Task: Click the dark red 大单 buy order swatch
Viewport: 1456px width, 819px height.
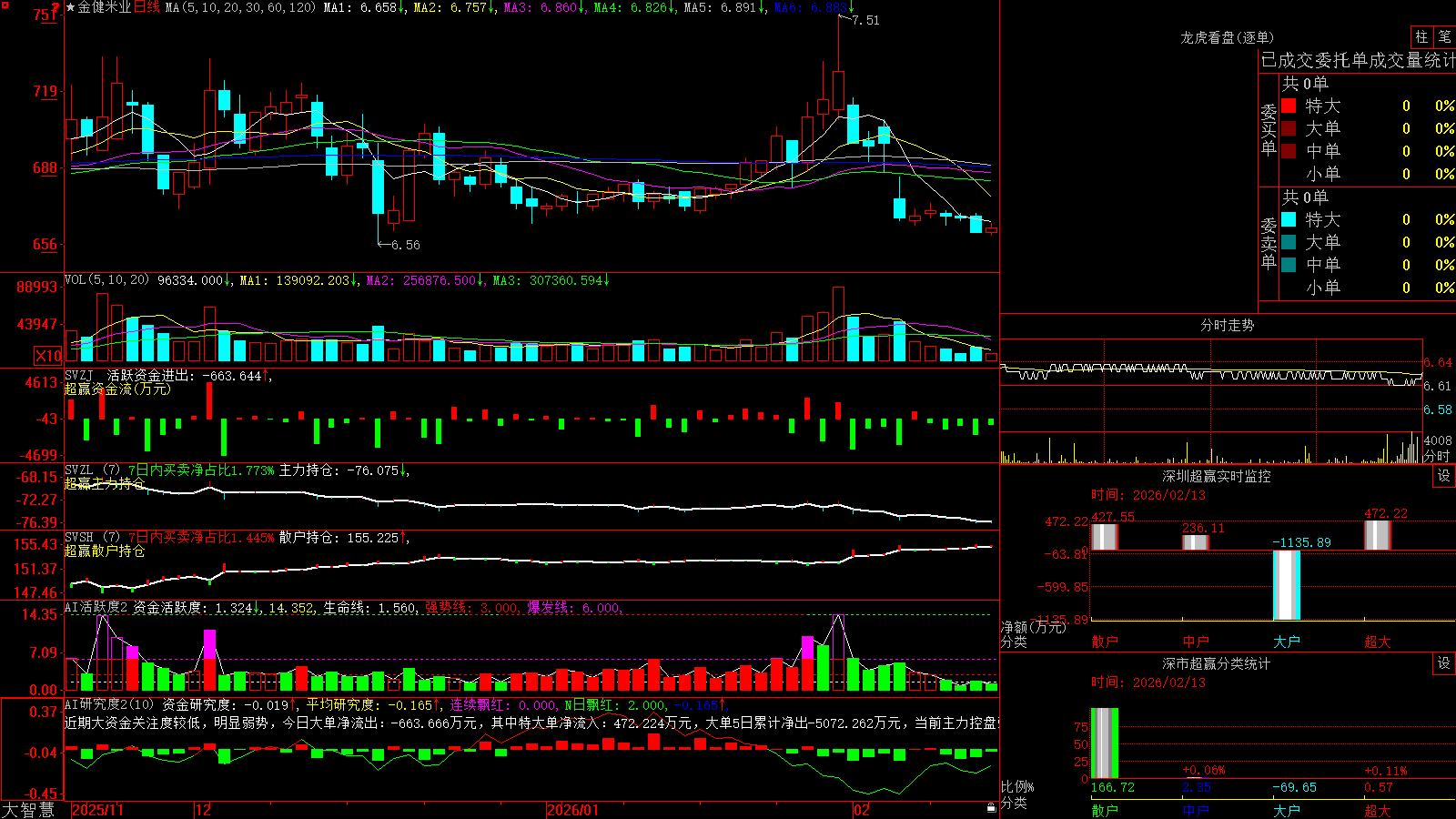Action: pos(1289,128)
